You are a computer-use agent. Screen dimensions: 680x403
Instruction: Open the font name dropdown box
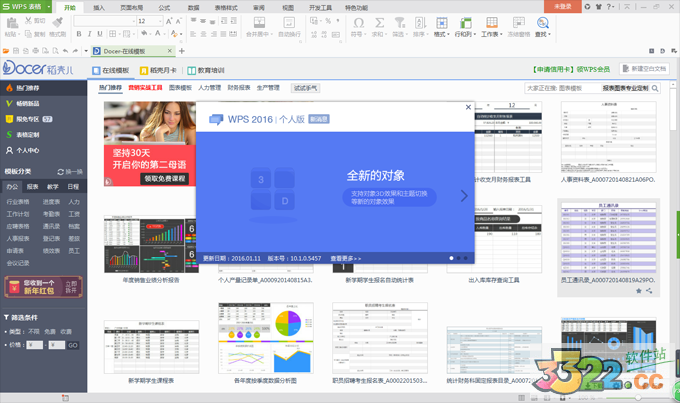(105, 21)
